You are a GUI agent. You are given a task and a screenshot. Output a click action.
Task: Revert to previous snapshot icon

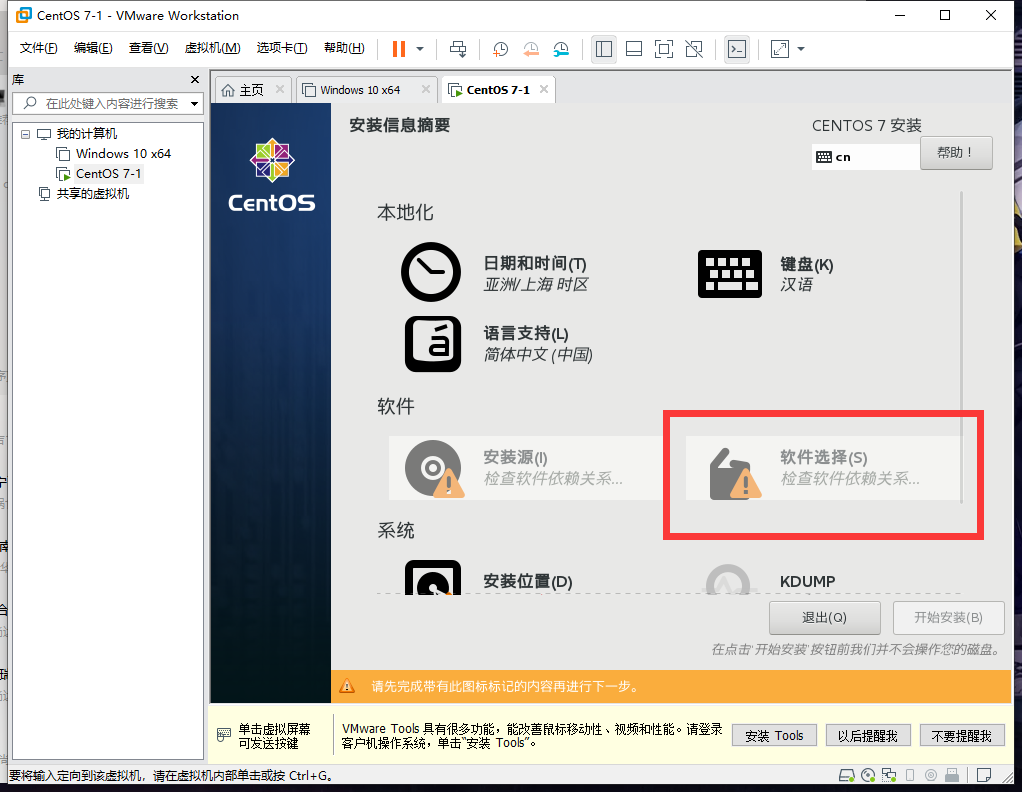point(531,49)
